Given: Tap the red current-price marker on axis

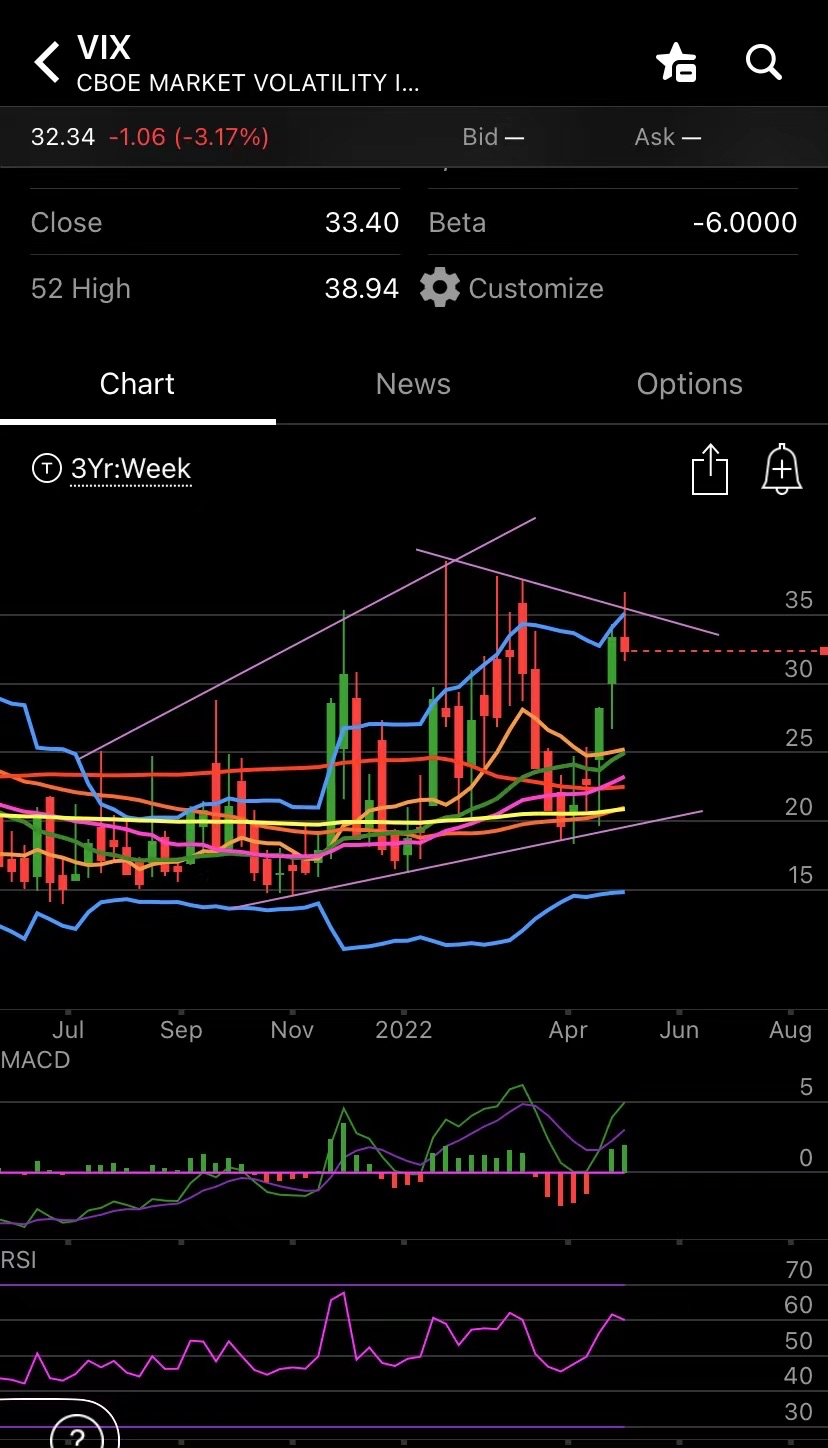Looking at the screenshot, I should tap(824, 651).
